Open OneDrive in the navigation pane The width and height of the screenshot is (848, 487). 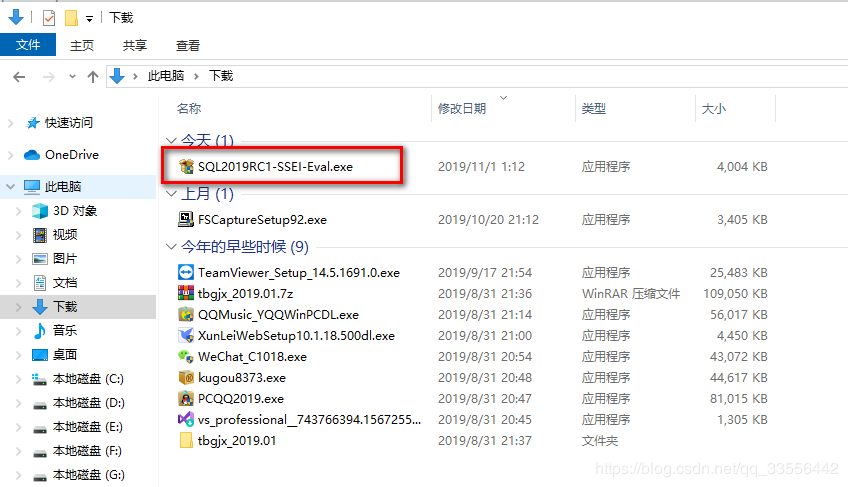(x=71, y=155)
